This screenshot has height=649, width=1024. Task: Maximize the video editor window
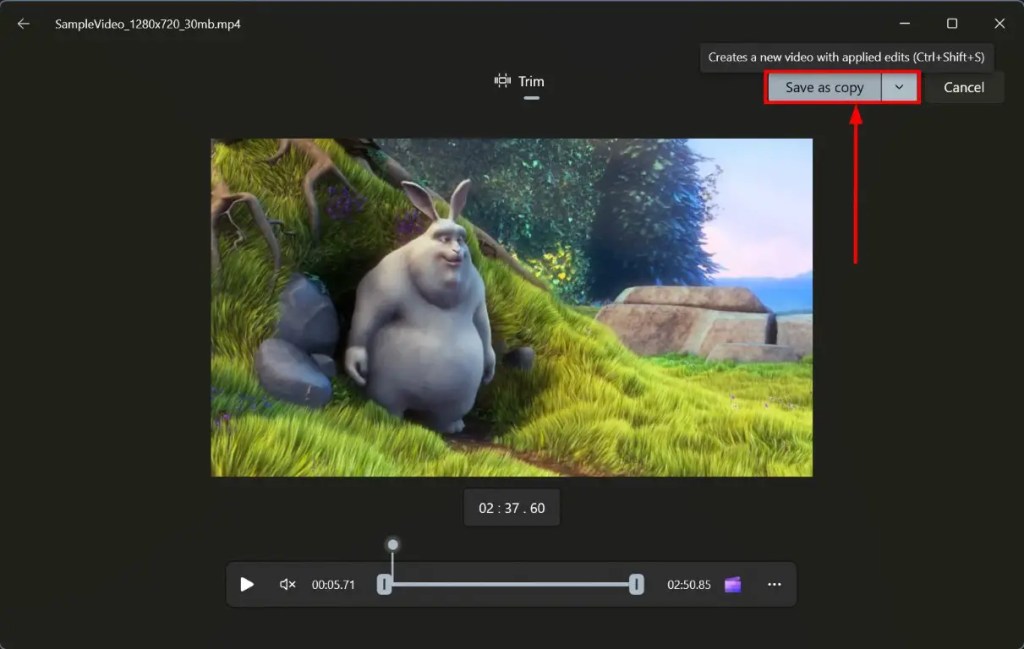952,24
